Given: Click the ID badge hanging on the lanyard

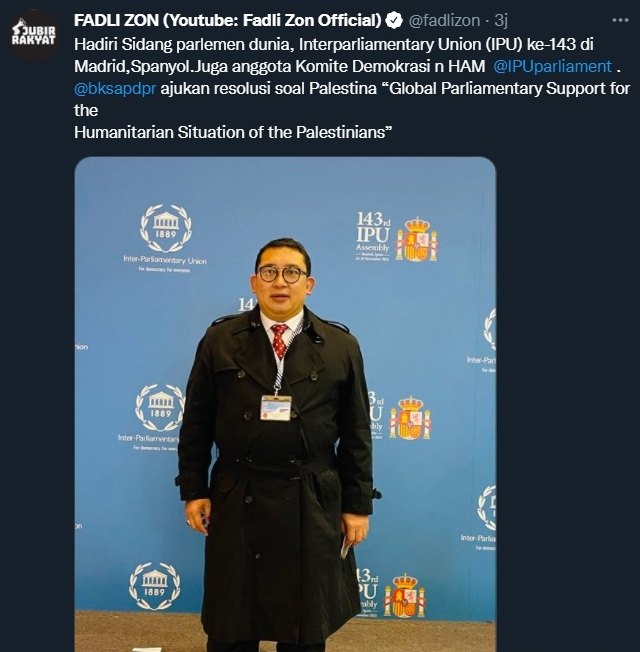Looking at the screenshot, I should (x=276, y=408).
